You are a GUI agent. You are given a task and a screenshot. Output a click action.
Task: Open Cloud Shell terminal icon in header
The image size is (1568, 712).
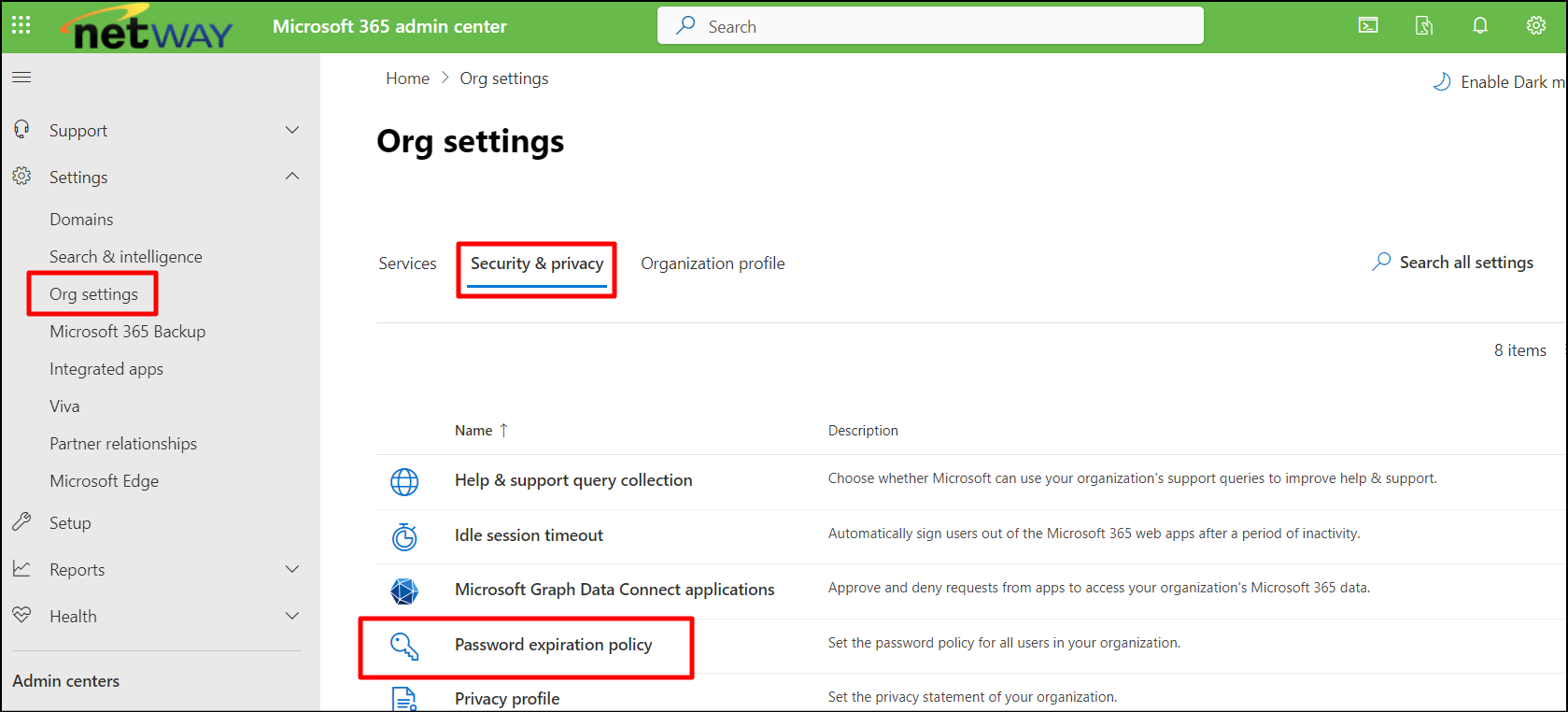[x=1368, y=25]
